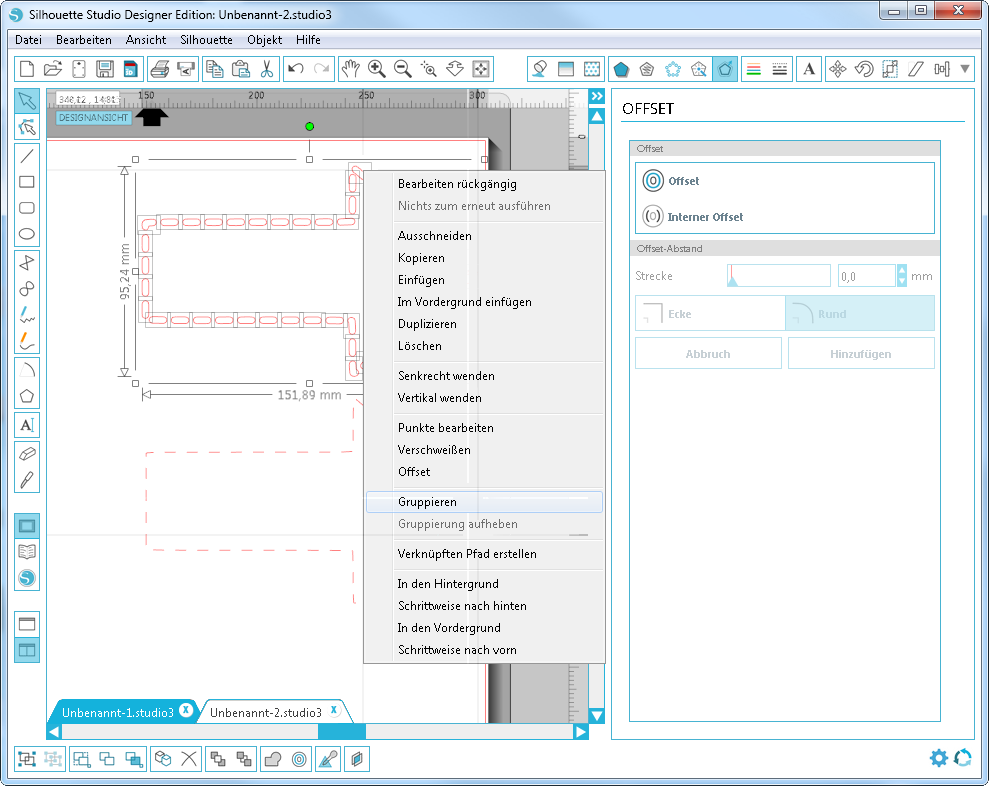This screenshot has height=786, width=989.
Task: Click inside the Strecke input field
Action: tap(778, 274)
